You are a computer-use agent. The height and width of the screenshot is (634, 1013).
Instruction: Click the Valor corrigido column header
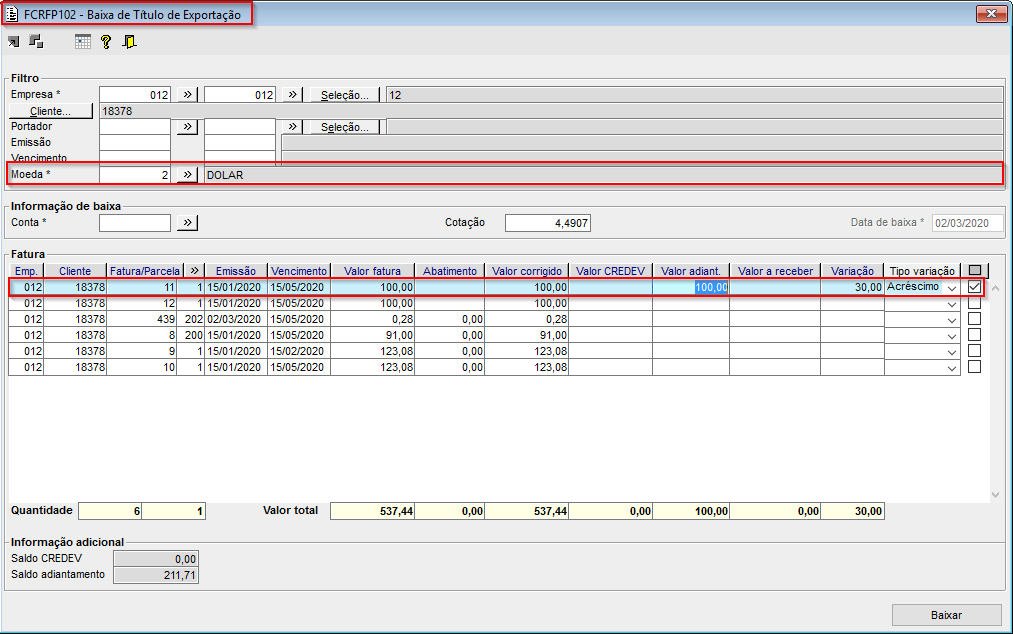pos(527,271)
